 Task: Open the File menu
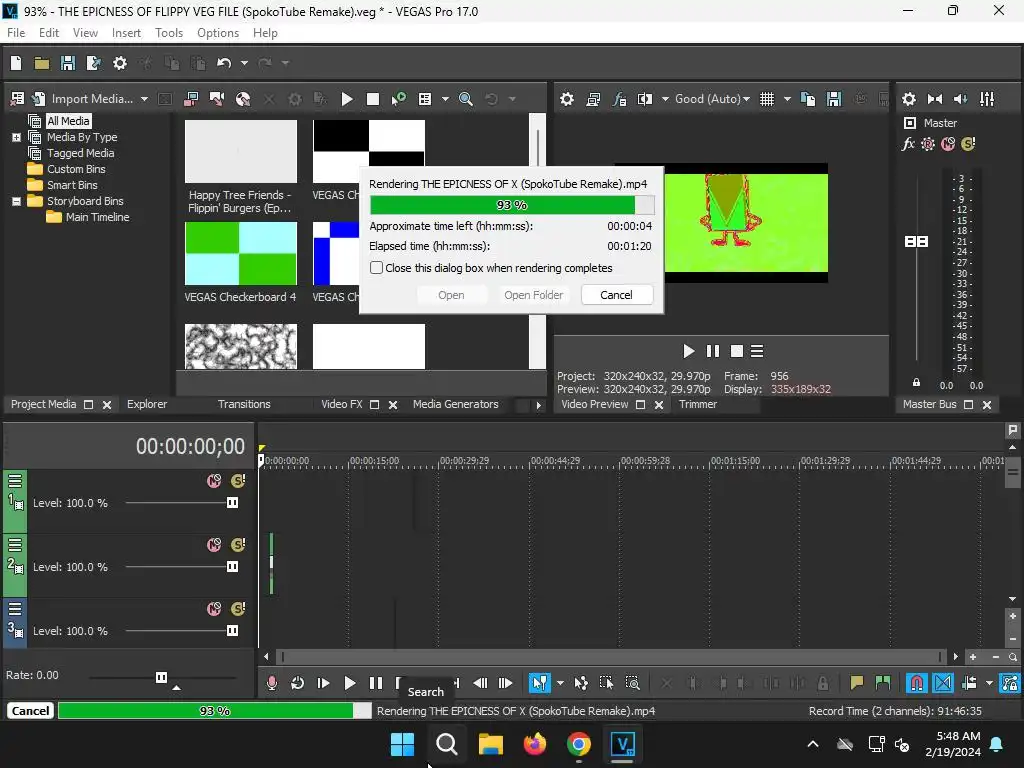tap(16, 33)
